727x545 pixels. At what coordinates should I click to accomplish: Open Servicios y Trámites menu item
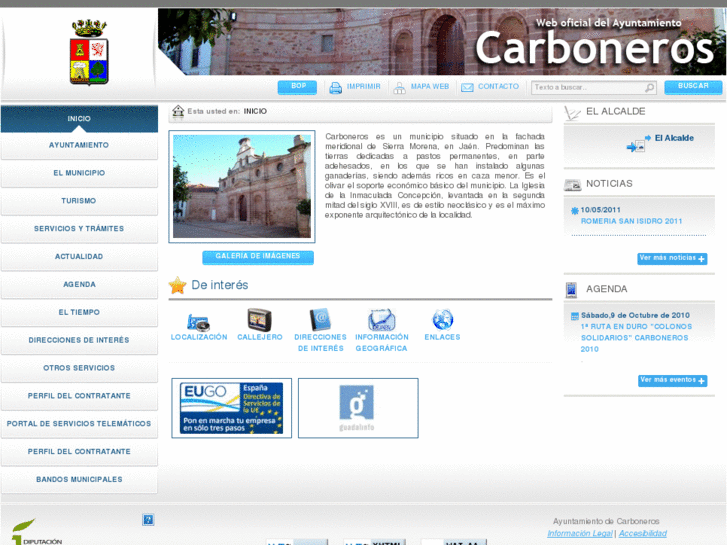tap(79, 229)
